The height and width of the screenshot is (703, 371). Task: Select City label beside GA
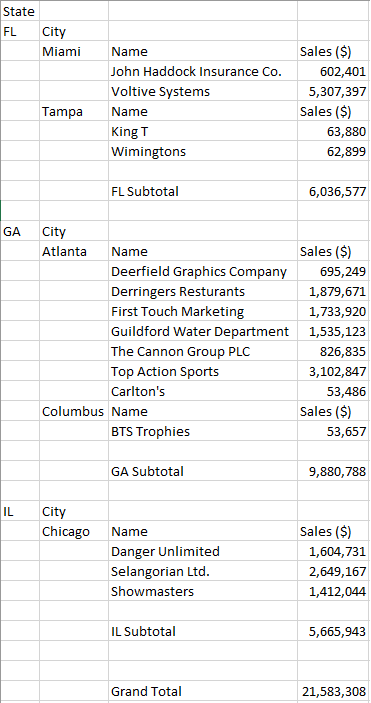[74, 231]
